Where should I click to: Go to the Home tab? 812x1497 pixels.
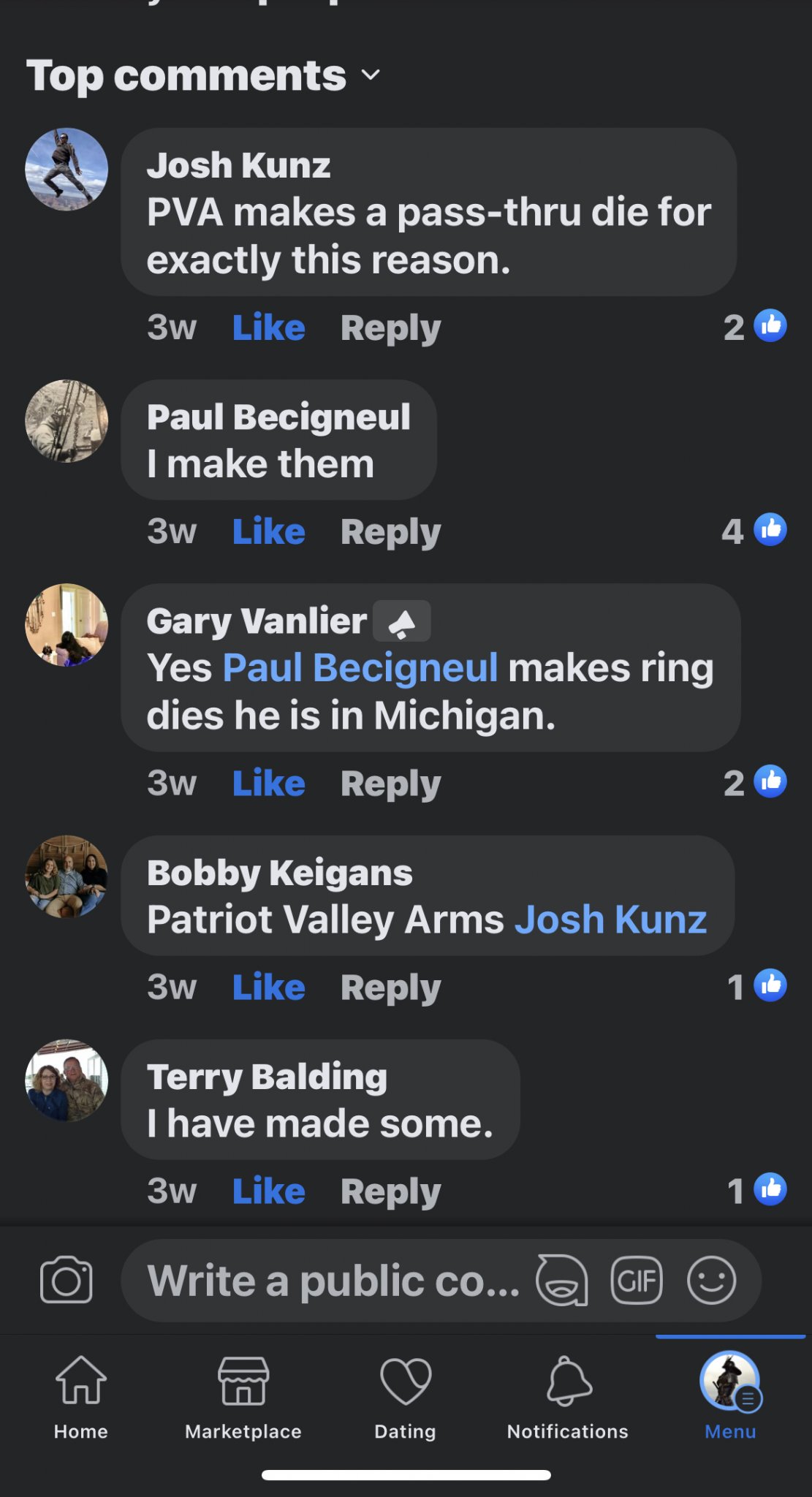pyautogui.click(x=81, y=1398)
